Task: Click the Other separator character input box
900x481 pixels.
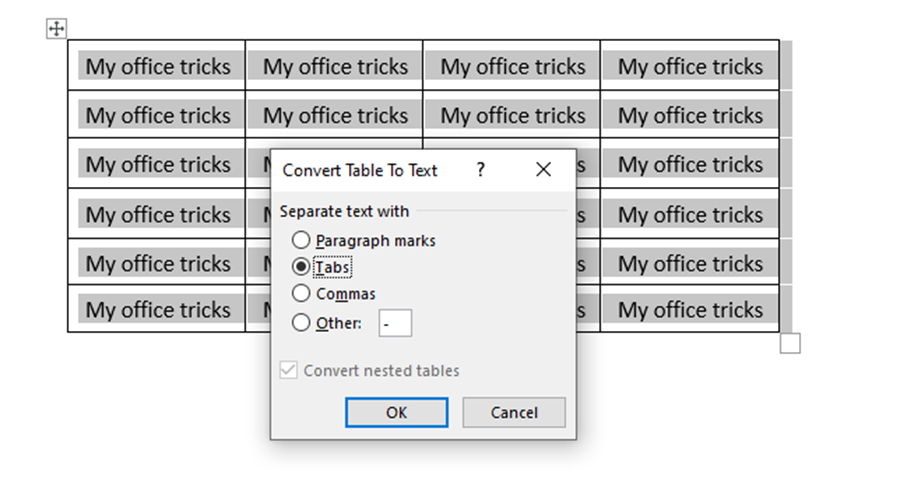Action: coord(395,323)
